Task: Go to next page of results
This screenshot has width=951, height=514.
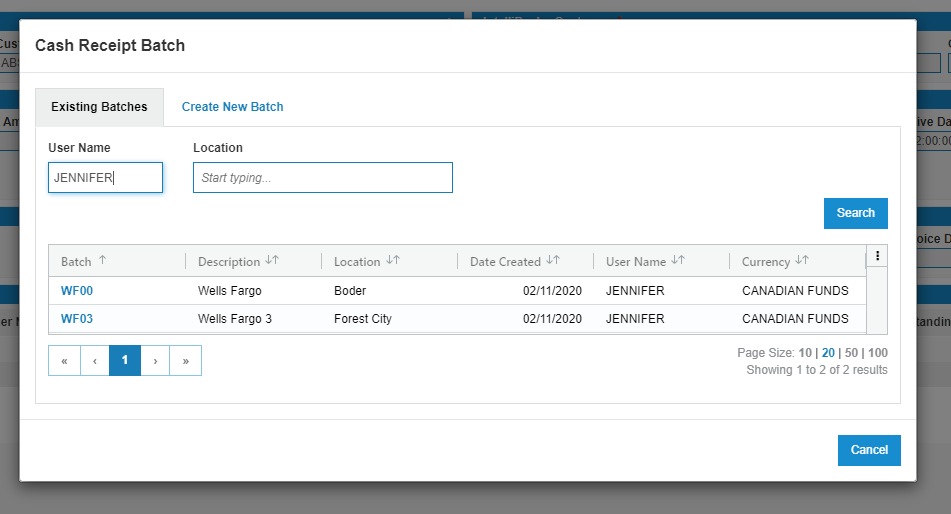Action: (x=155, y=360)
